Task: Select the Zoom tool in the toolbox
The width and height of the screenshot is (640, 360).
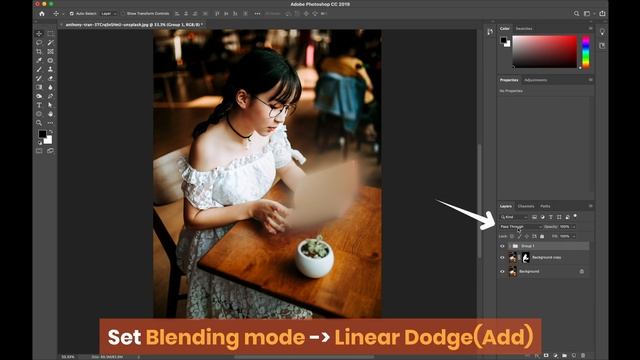Action: pos(39,123)
